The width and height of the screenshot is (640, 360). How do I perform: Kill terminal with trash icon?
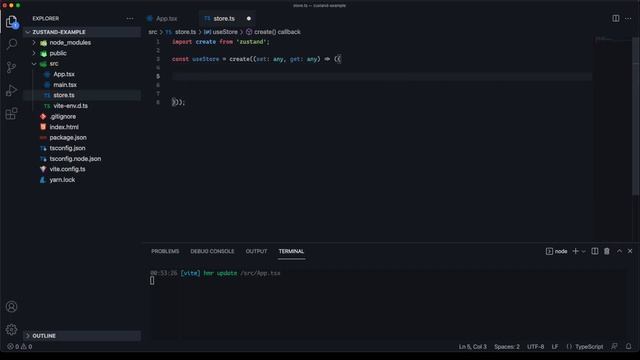pyautogui.click(x=607, y=251)
